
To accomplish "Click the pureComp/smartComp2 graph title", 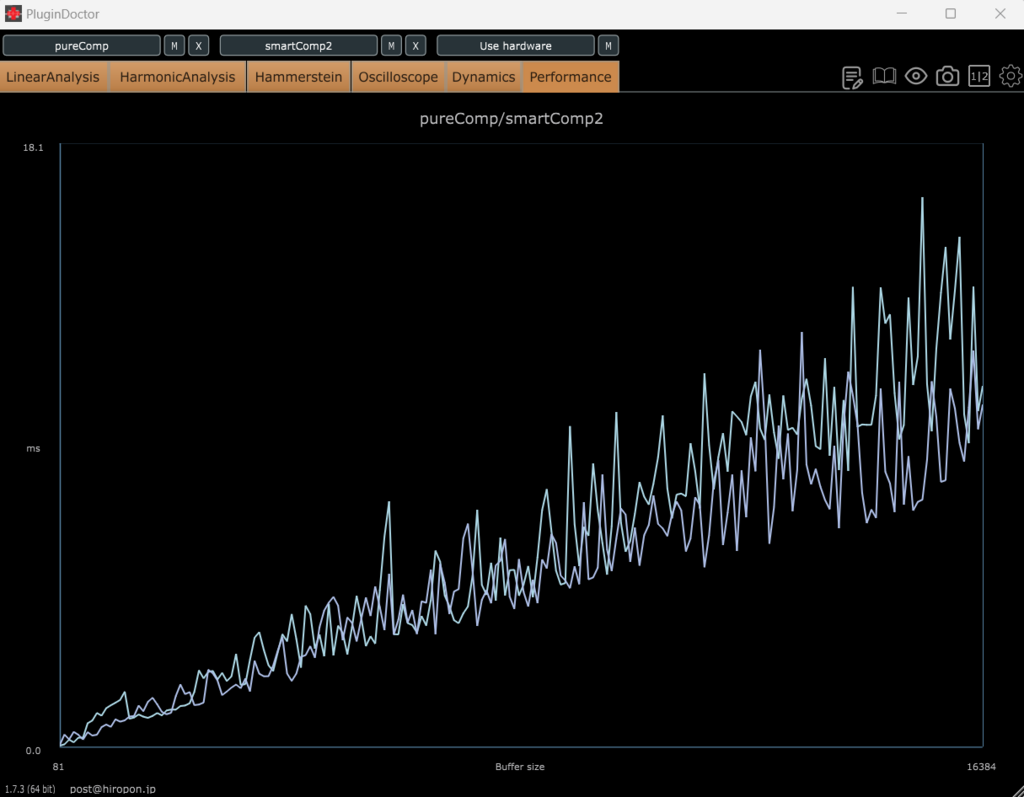I will 511,119.
